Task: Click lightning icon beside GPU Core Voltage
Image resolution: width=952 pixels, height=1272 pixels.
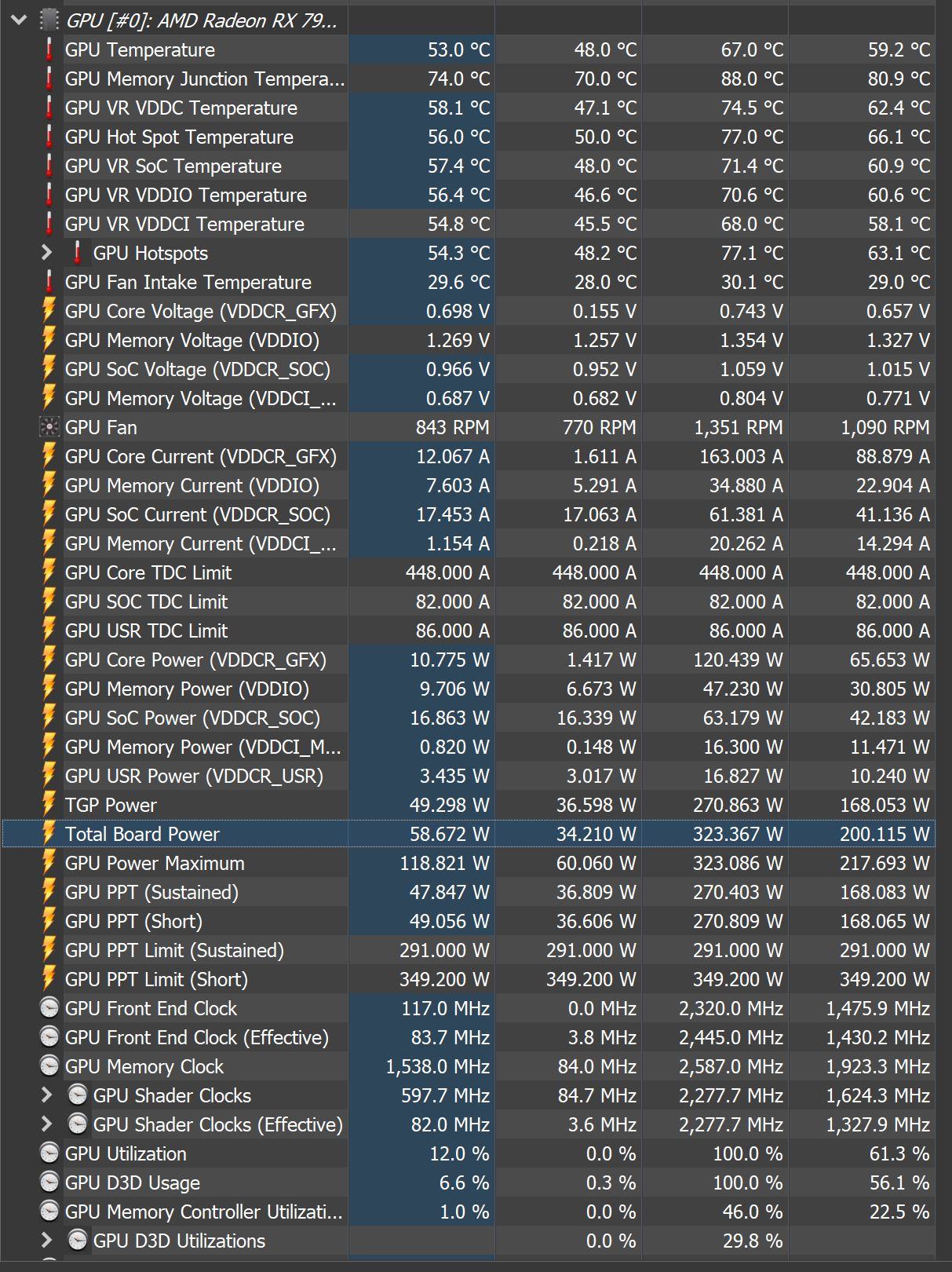Action: [49, 311]
